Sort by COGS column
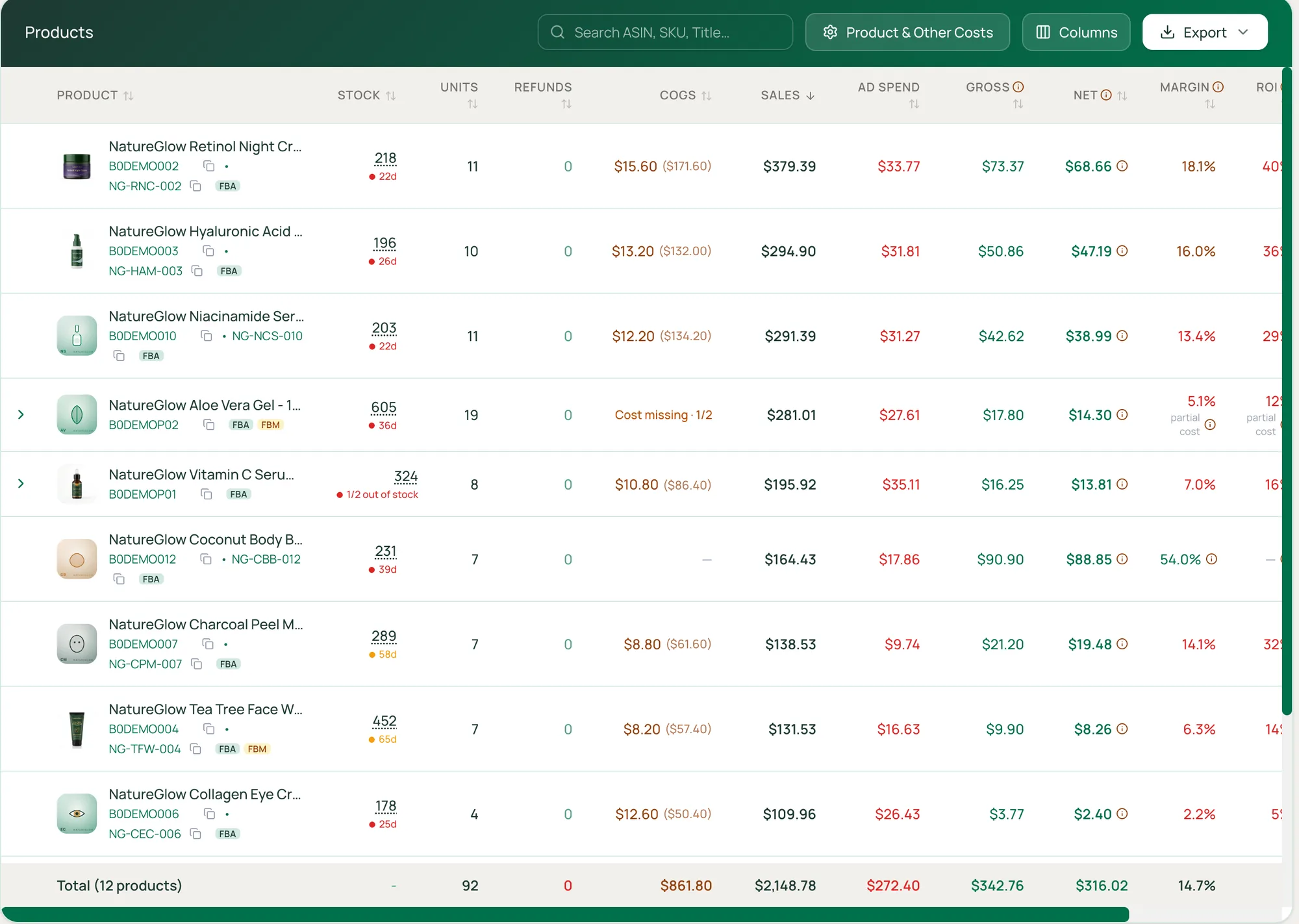This screenshot has width=1299, height=924. click(x=707, y=95)
